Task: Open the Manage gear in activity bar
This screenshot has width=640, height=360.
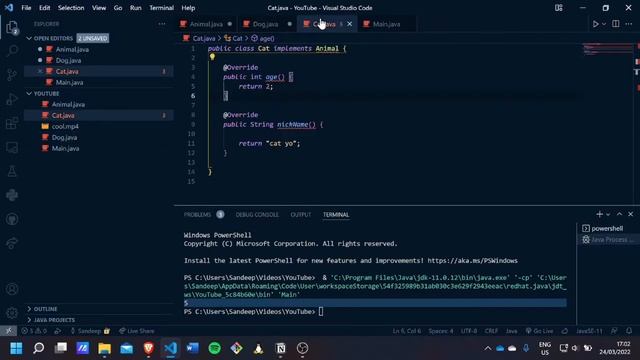Action: click(x=12, y=313)
